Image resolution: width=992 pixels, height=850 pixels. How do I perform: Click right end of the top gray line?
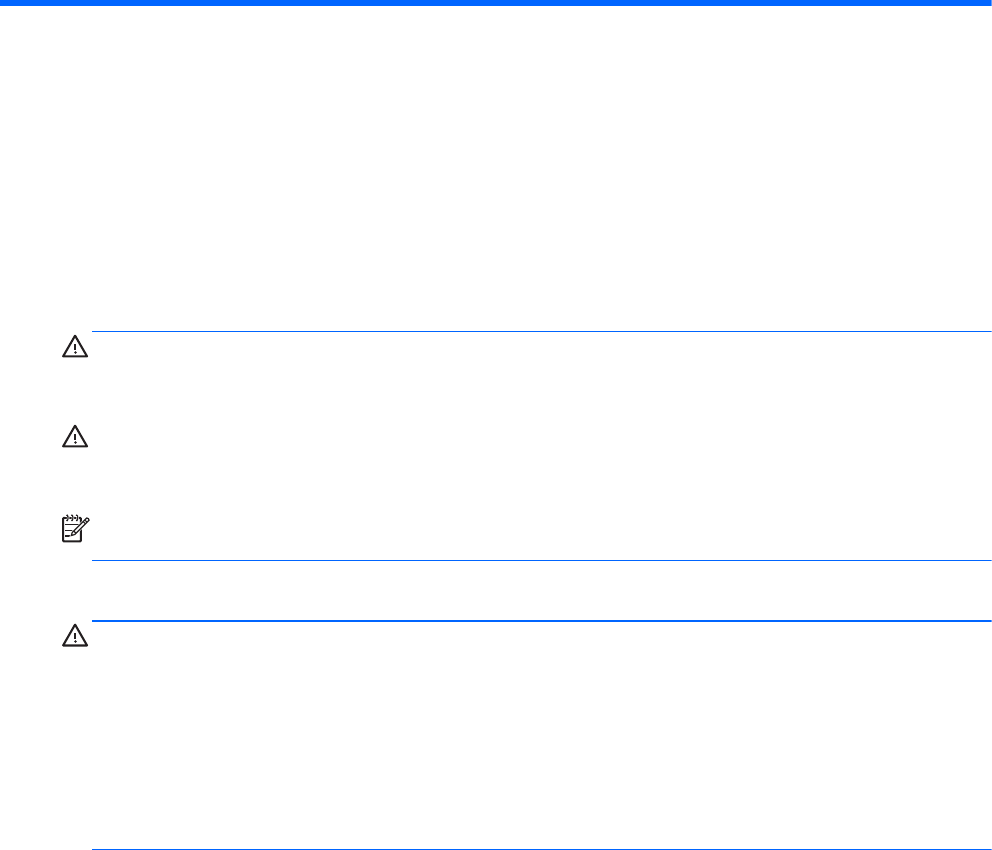click(x=987, y=331)
